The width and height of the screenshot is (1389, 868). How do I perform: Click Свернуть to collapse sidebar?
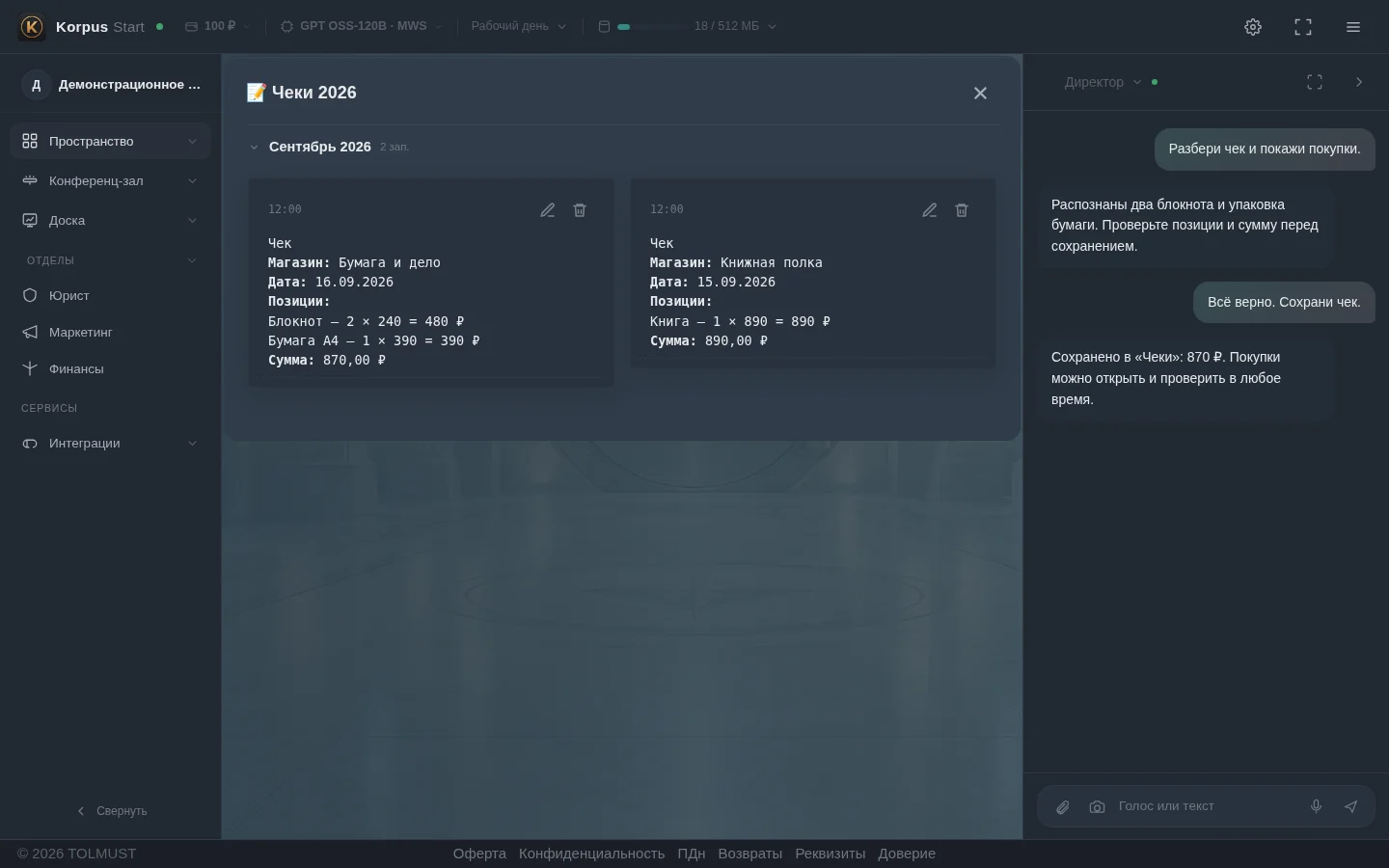pyautogui.click(x=112, y=811)
